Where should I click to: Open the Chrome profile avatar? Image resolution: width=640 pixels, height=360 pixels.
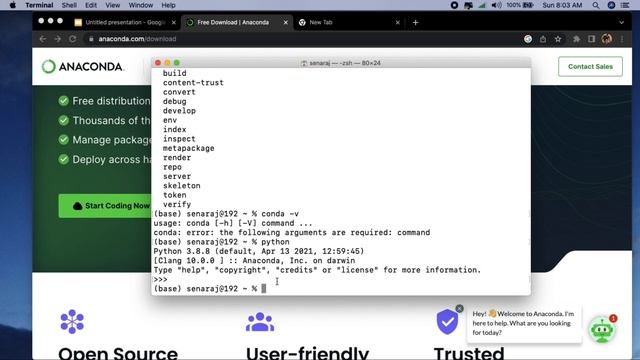[607, 39]
